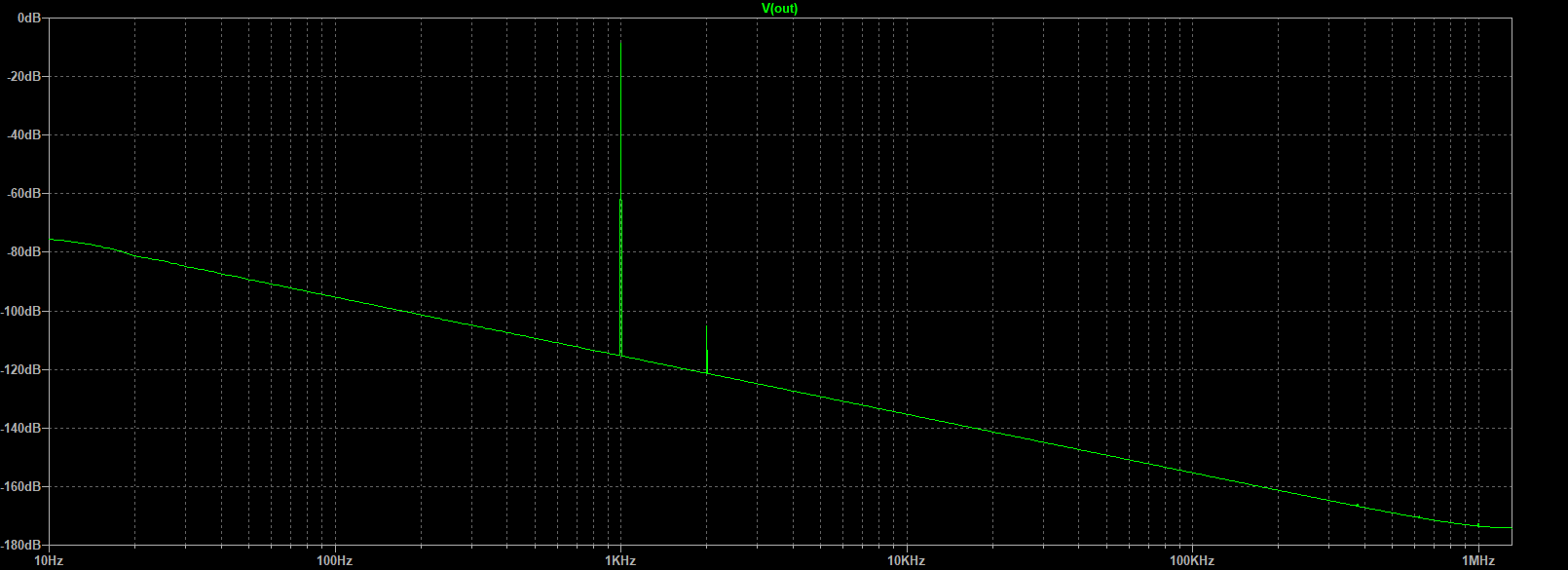Click the -60dB axis label

click(x=26, y=193)
